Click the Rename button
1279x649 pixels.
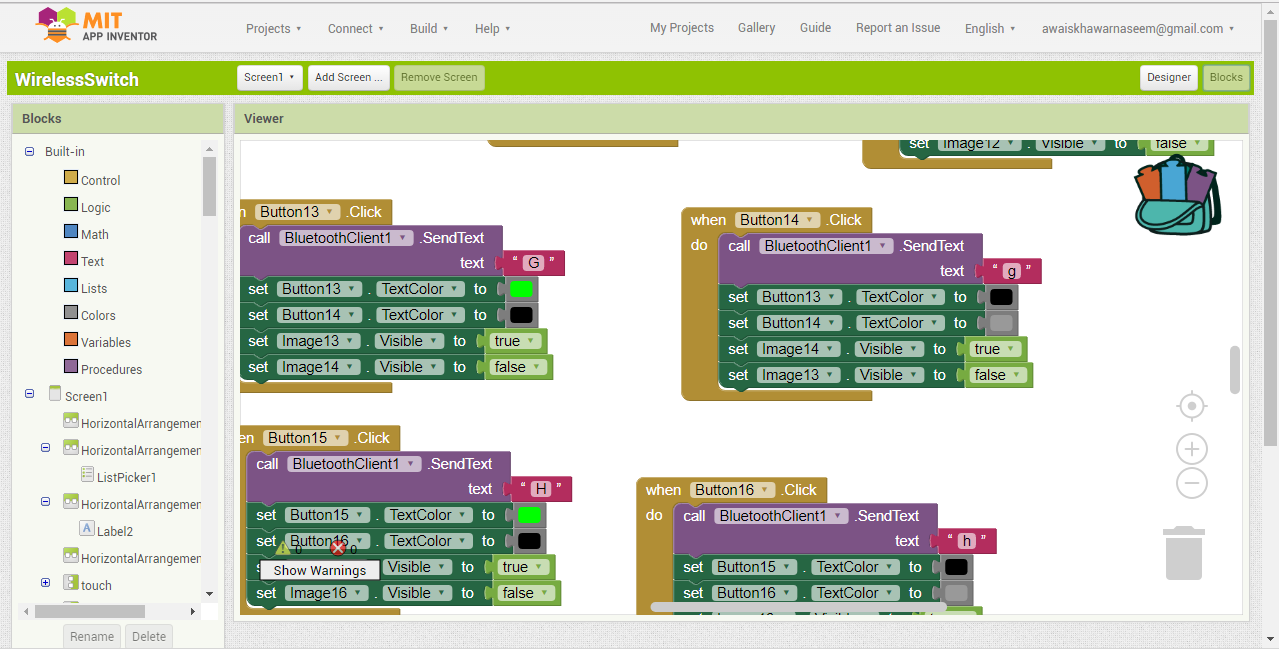tap(92, 636)
